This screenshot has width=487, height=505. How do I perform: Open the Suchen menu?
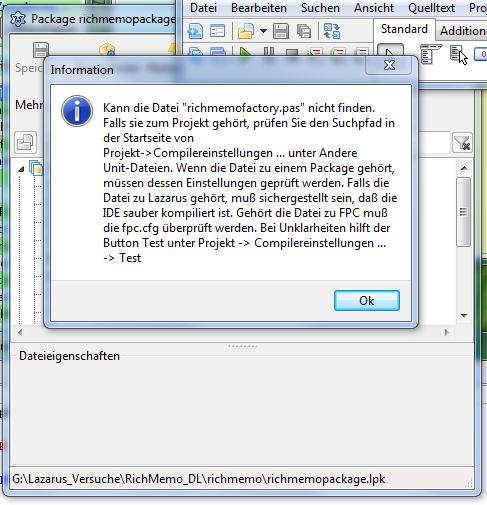(320, 8)
